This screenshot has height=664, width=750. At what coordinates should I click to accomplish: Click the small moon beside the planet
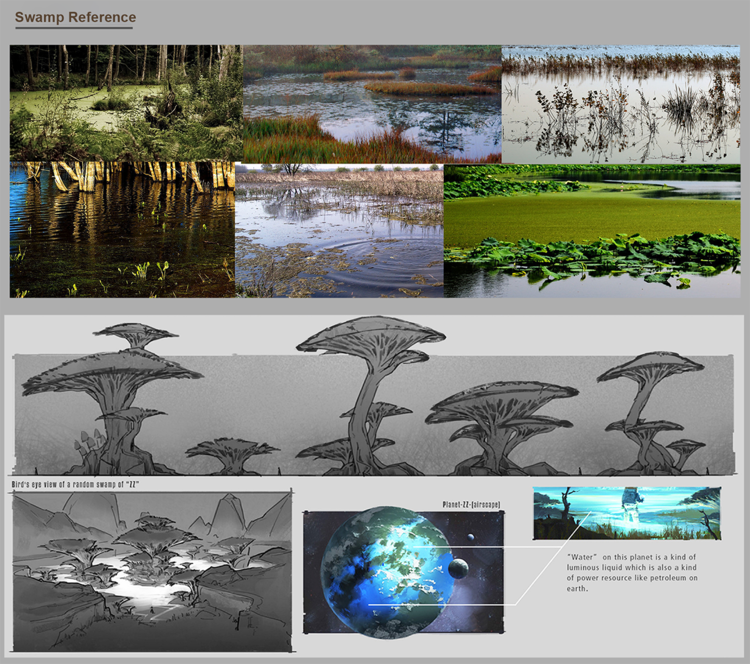[x=457, y=569]
